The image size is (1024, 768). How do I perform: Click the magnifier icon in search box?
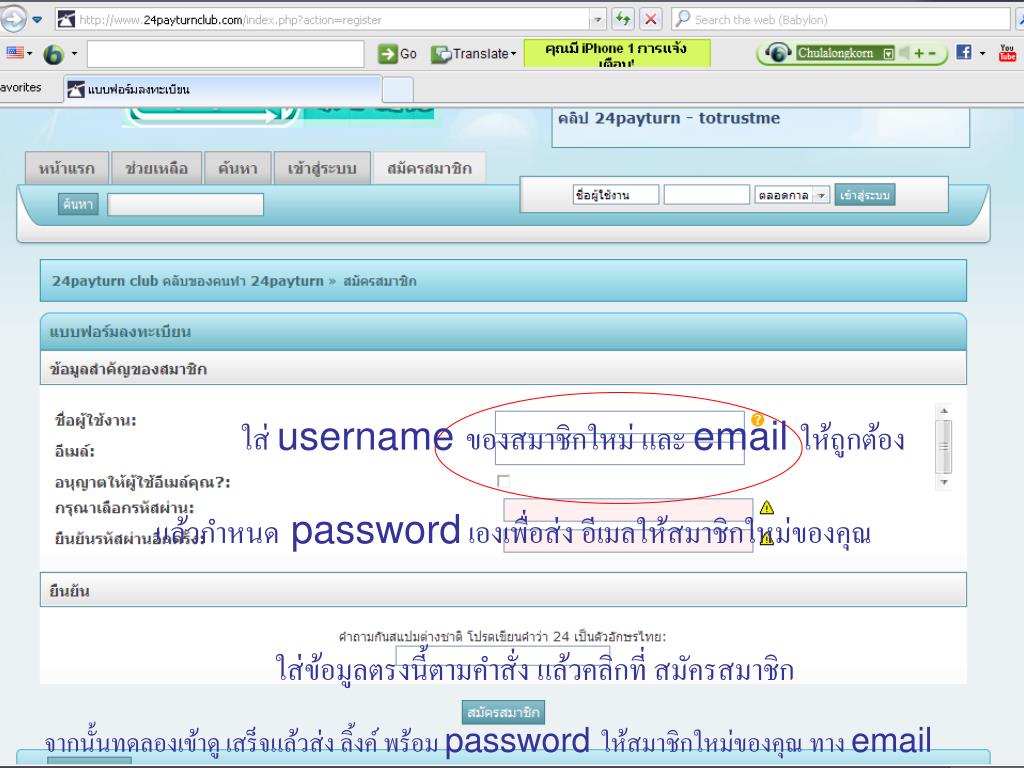click(x=682, y=19)
